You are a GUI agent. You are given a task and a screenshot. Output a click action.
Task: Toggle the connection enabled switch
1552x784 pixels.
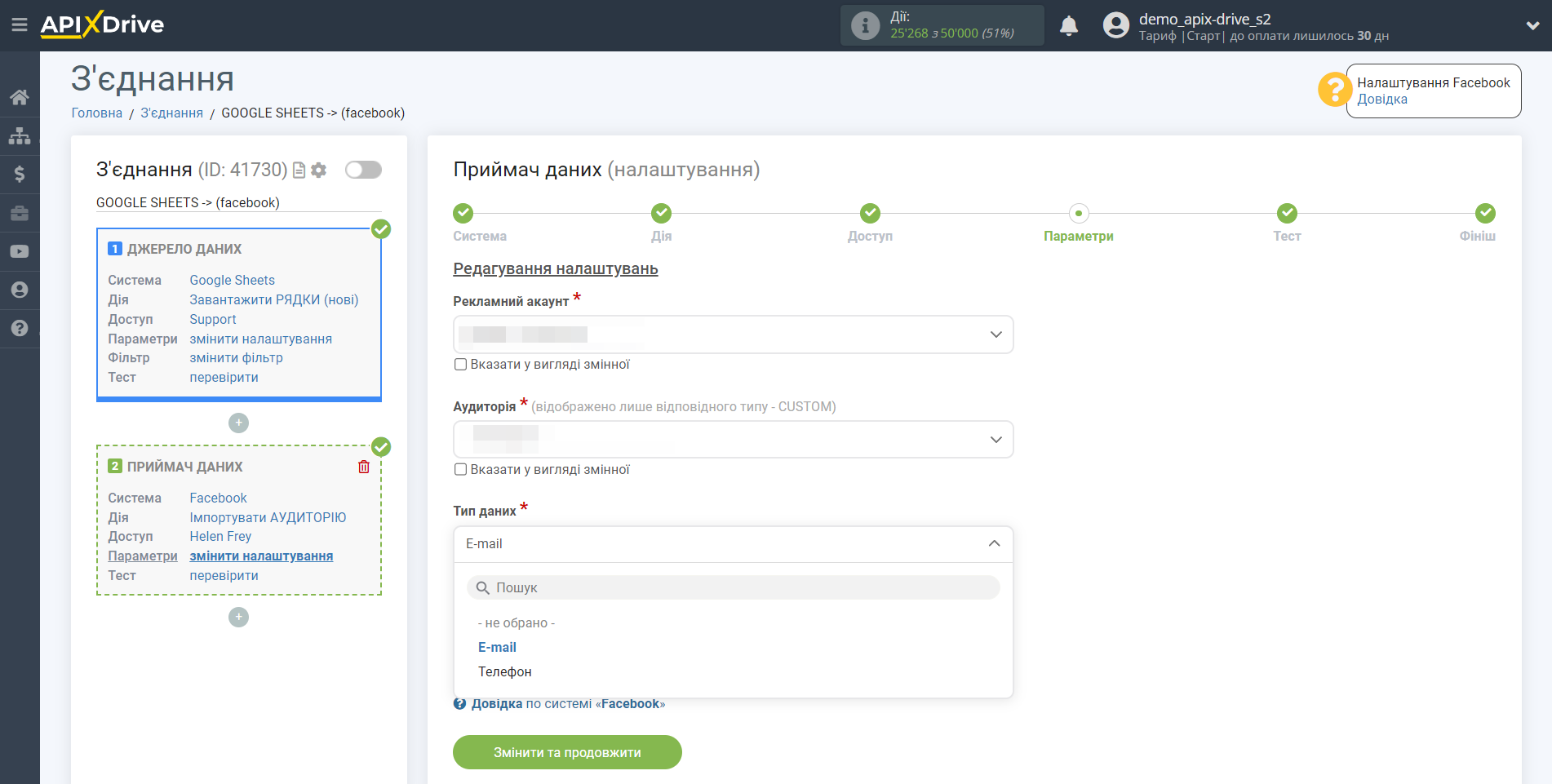pos(363,170)
